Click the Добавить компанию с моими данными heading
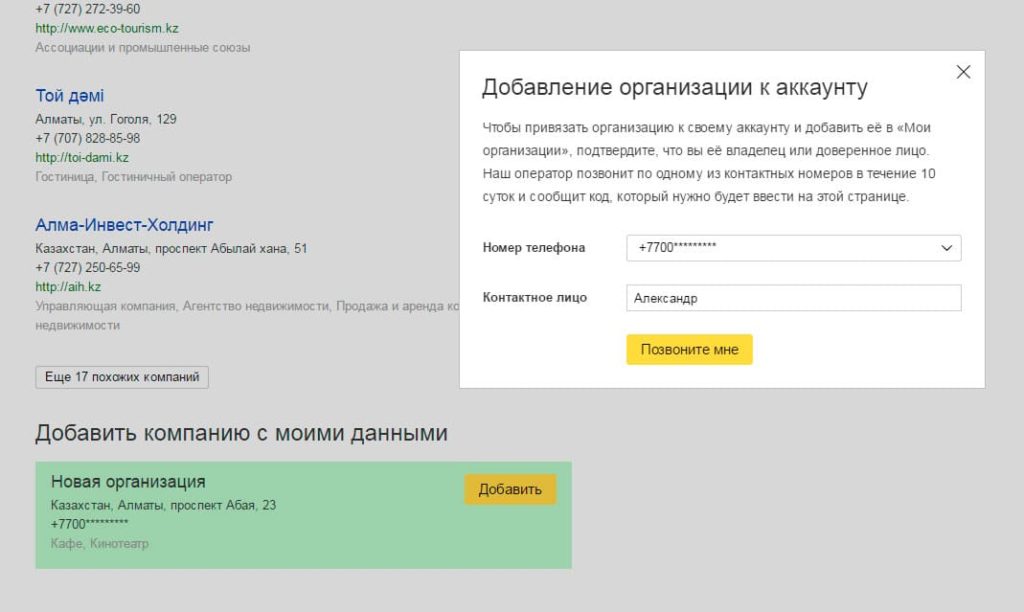Image resolution: width=1024 pixels, height=612 pixels. pos(241,433)
